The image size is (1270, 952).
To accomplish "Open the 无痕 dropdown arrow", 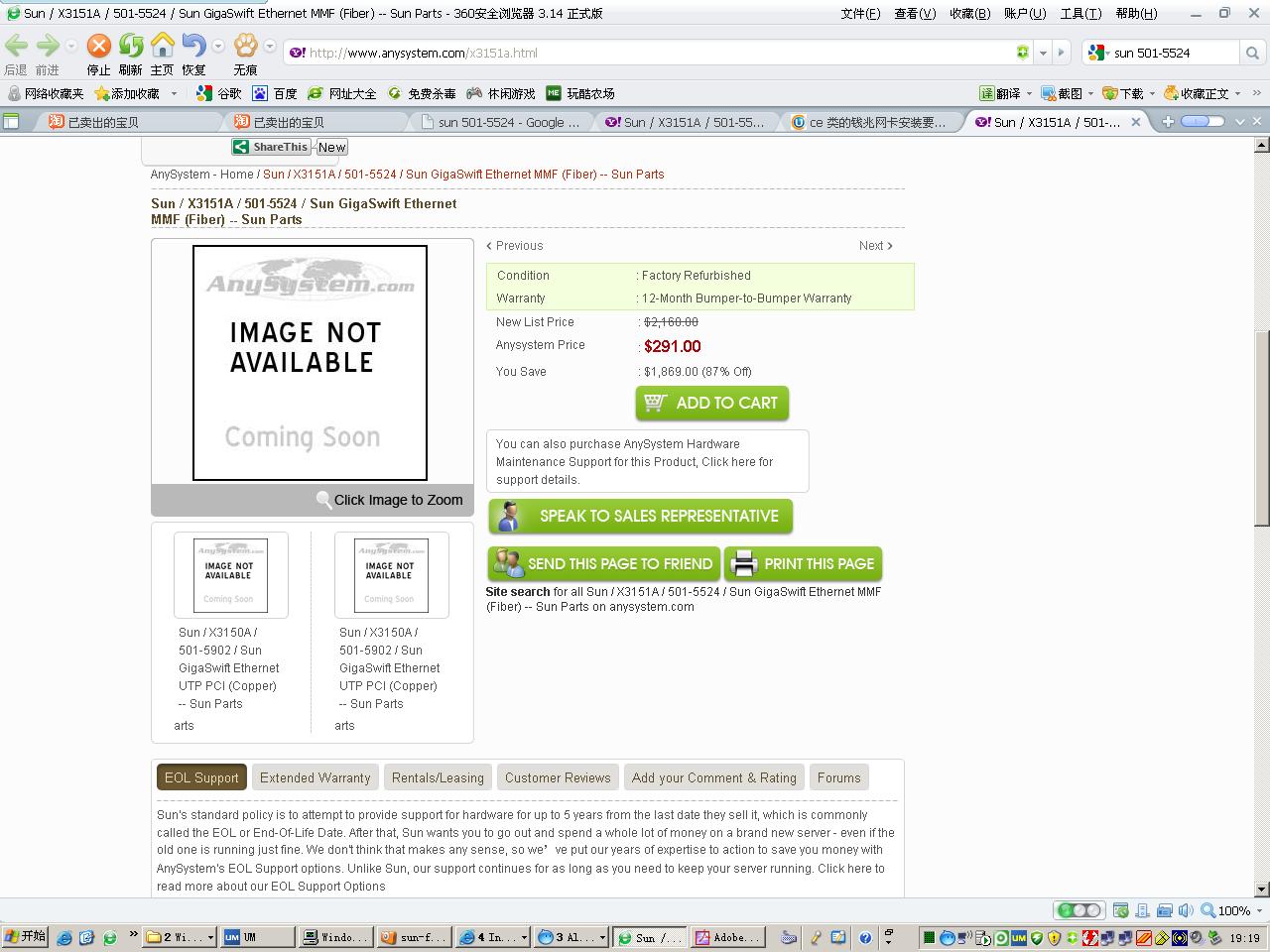I will [269, 46].
